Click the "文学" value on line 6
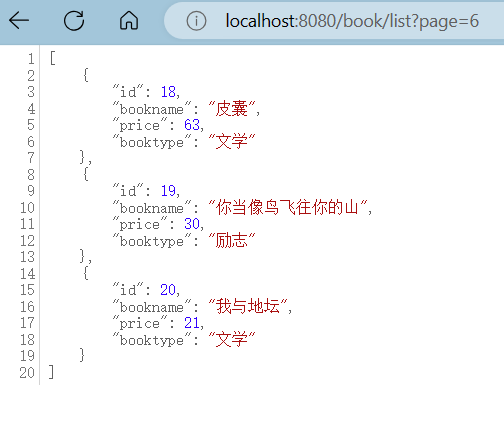 pyautogui.click(x=232, y=141)
